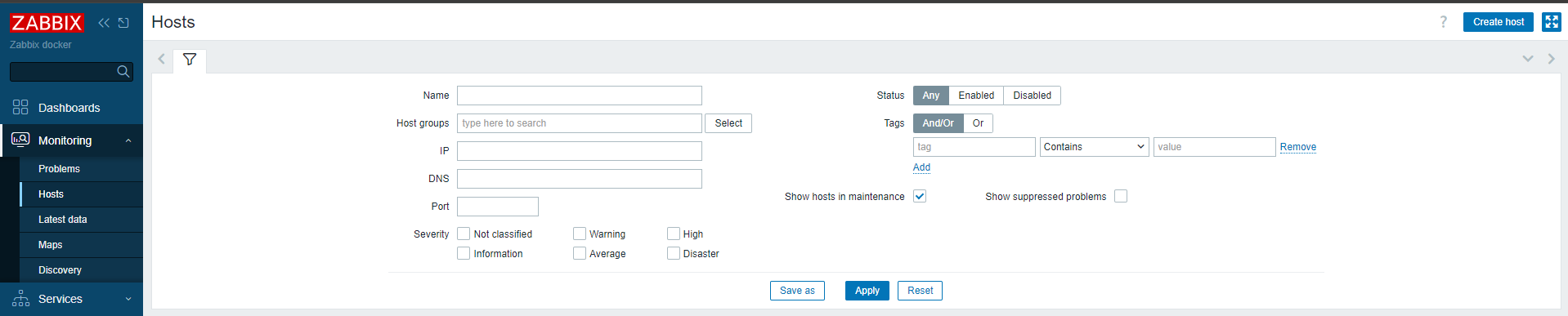Click the Remove tag link
The width and height of the screenshot is (1568, 316).
pyautogui.click(x=1297, y=147)
